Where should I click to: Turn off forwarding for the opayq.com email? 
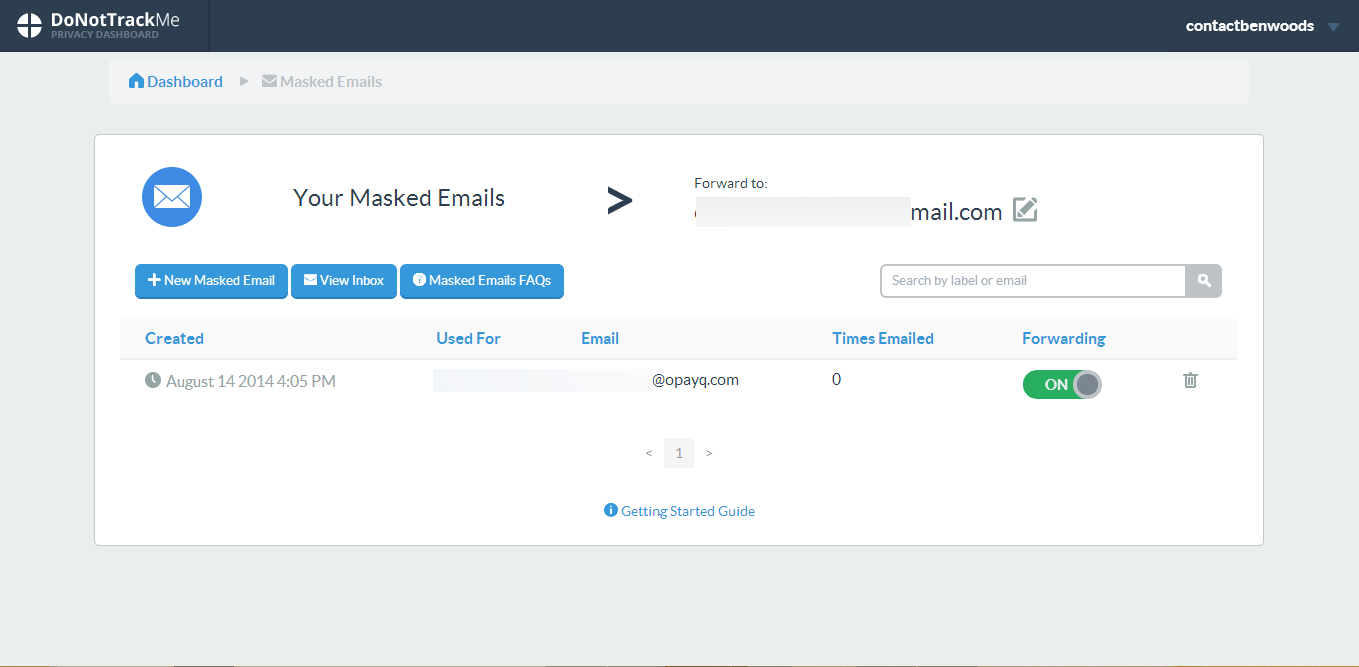(1062, 384)
